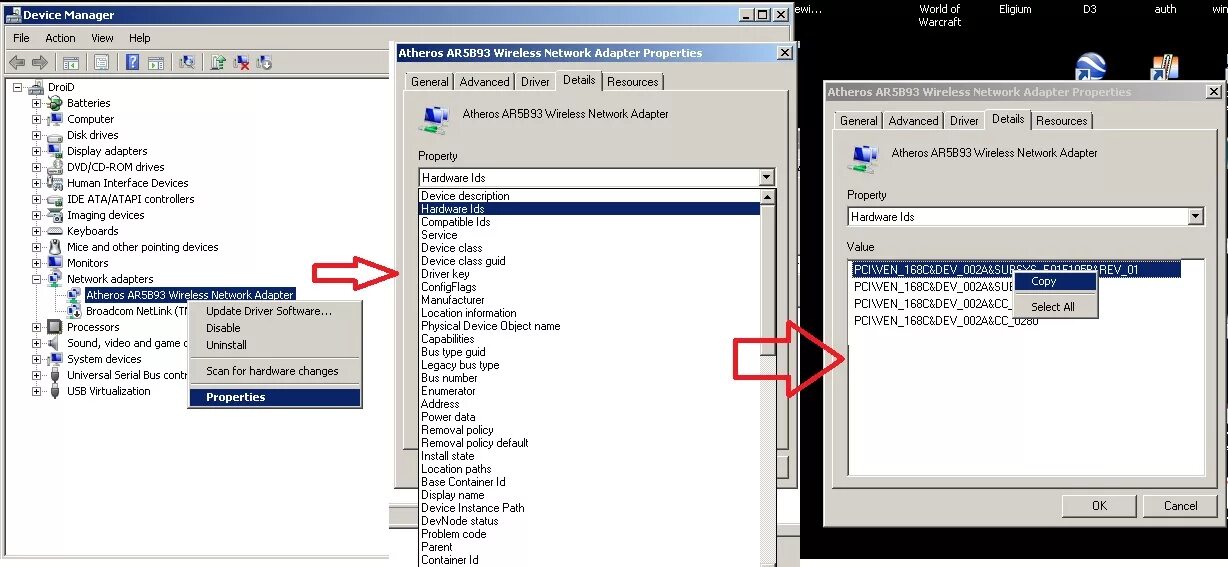Collapse the Network adapters node
Screen dimensions: 1228x567
click(x=37, y=279)
